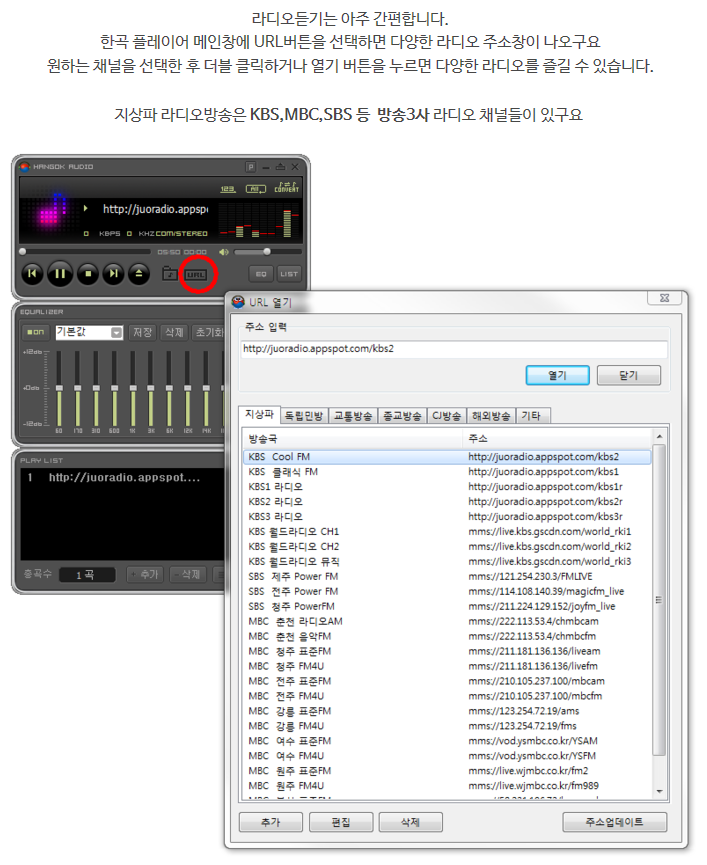Open the music folder icon next to URL
This screenshot has width=707, height=865.
tap(169, 273)
